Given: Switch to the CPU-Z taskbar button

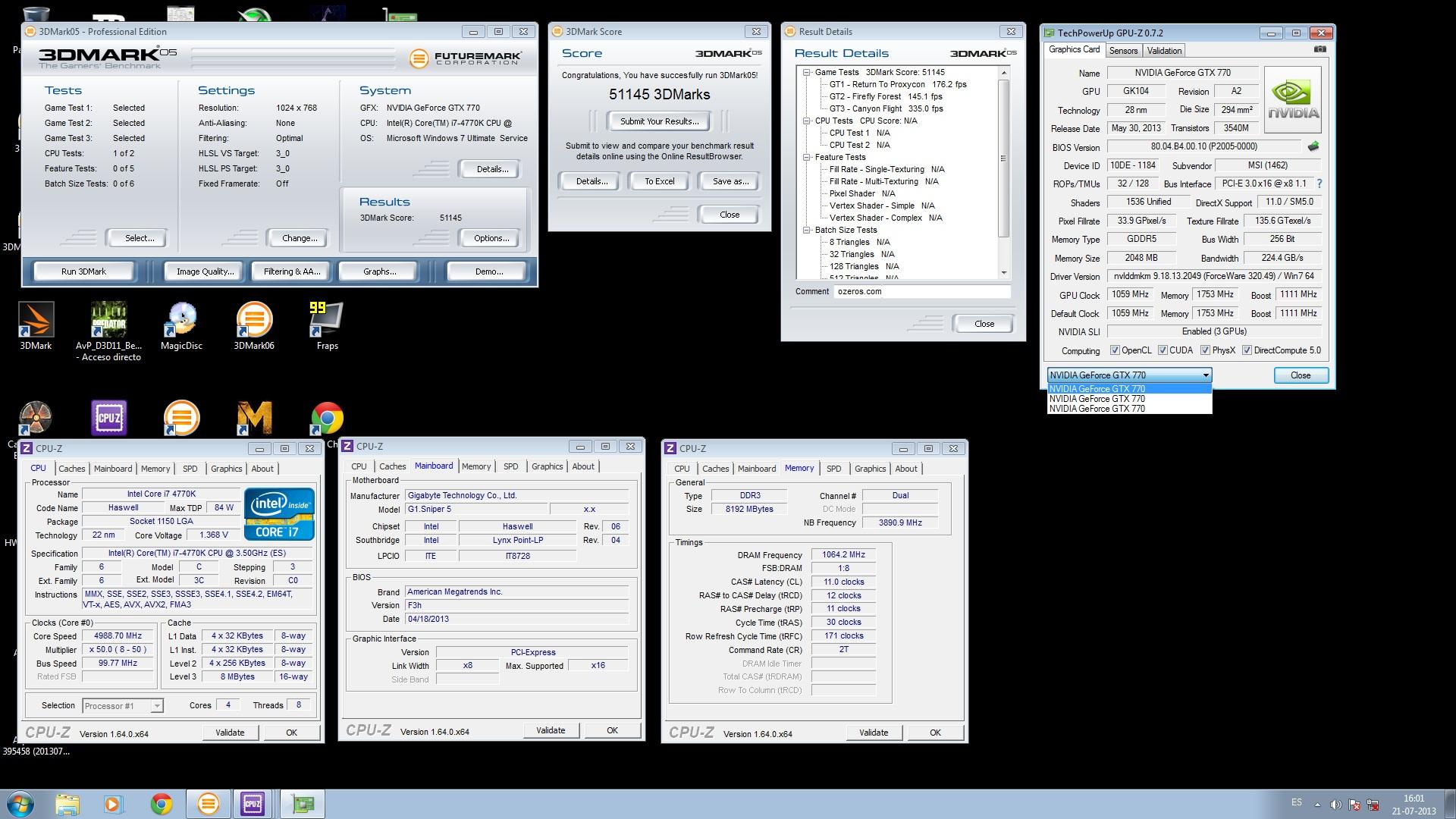Looking at the screenshot, I should click(x=253, y=804).
